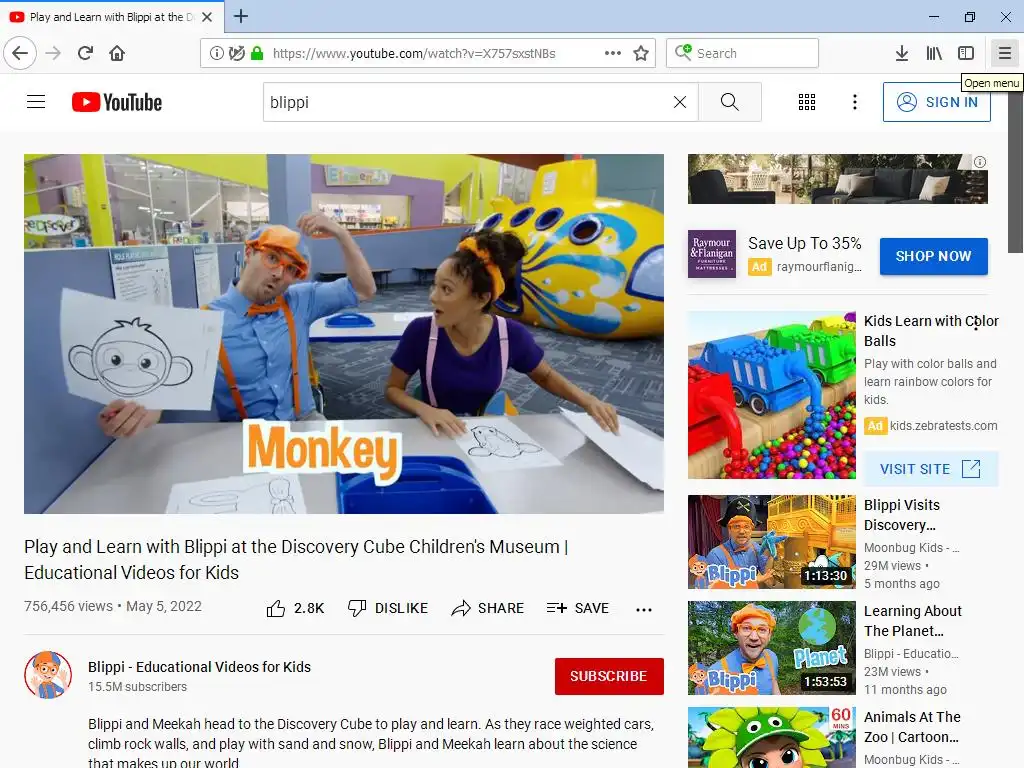Open the Animals At The Zoo | Cartoon... title
This screenshot has height=768, width=1024.
(x=912, y=727)
